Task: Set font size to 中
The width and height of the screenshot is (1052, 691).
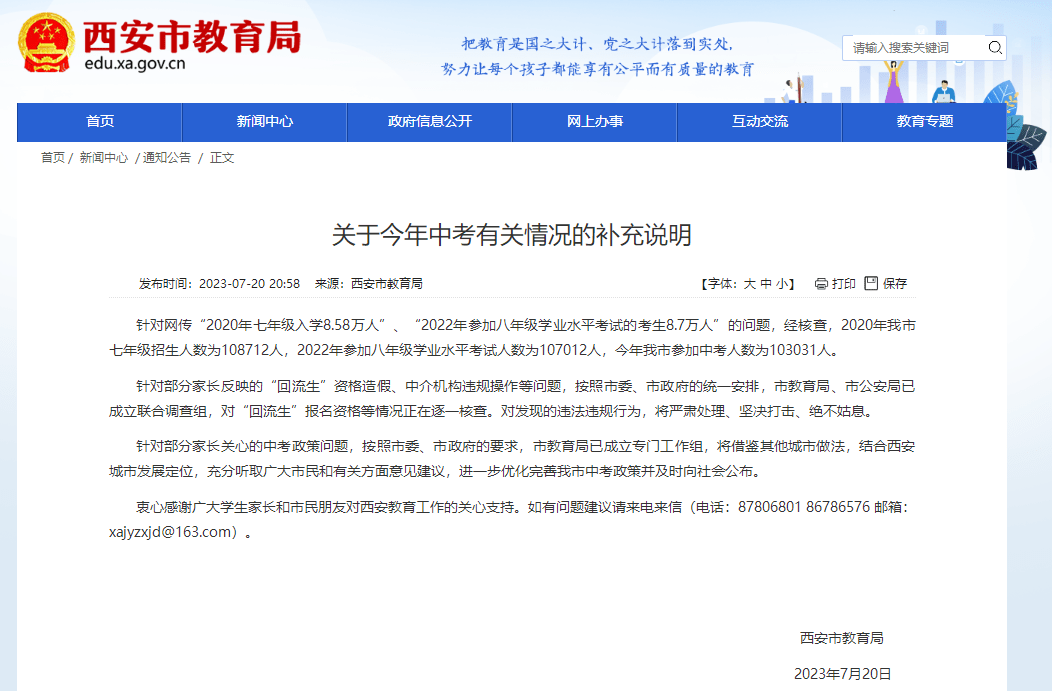Action: pyautogui.click(x=766, y=284)
